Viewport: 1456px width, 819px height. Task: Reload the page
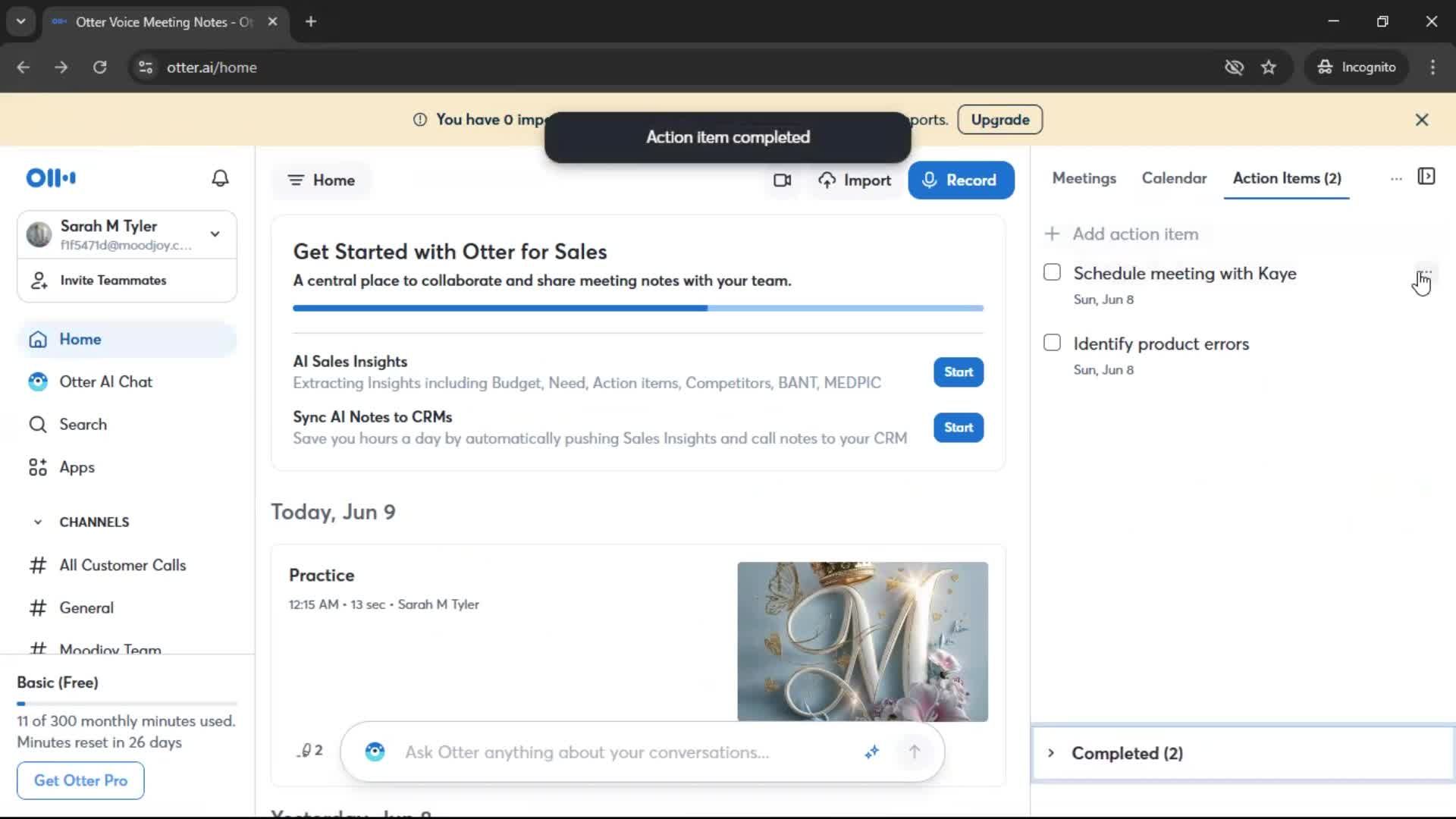(99, 67)
